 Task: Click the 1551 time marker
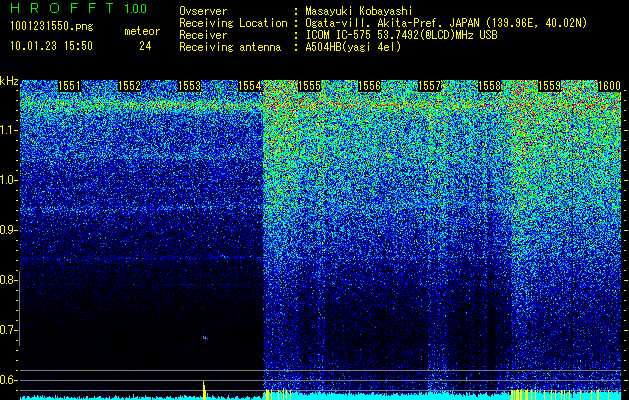coord(69,86)
